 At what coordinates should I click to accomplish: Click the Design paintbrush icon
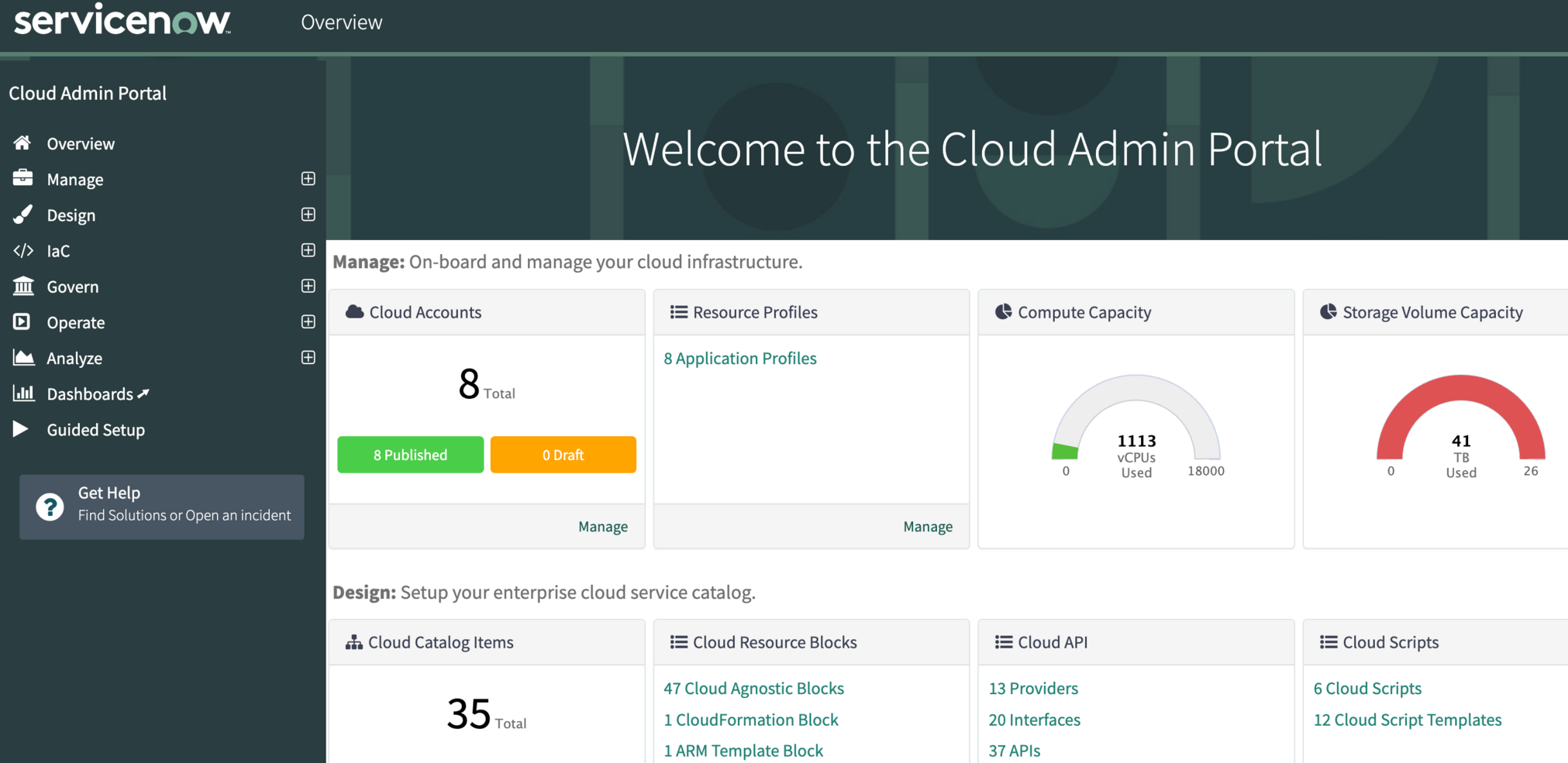(22, 214)
